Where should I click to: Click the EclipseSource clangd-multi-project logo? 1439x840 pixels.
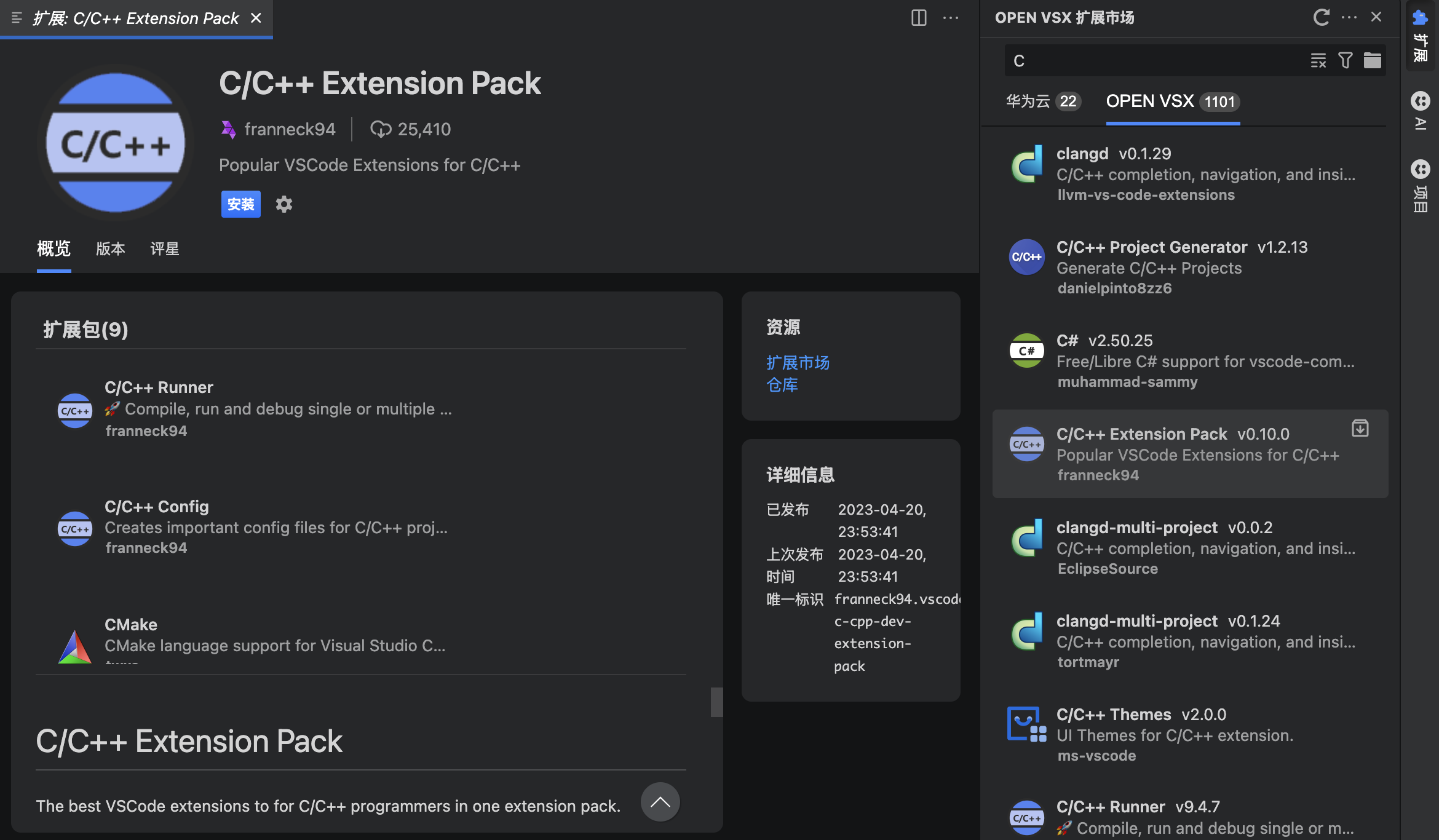(1027, 539)
